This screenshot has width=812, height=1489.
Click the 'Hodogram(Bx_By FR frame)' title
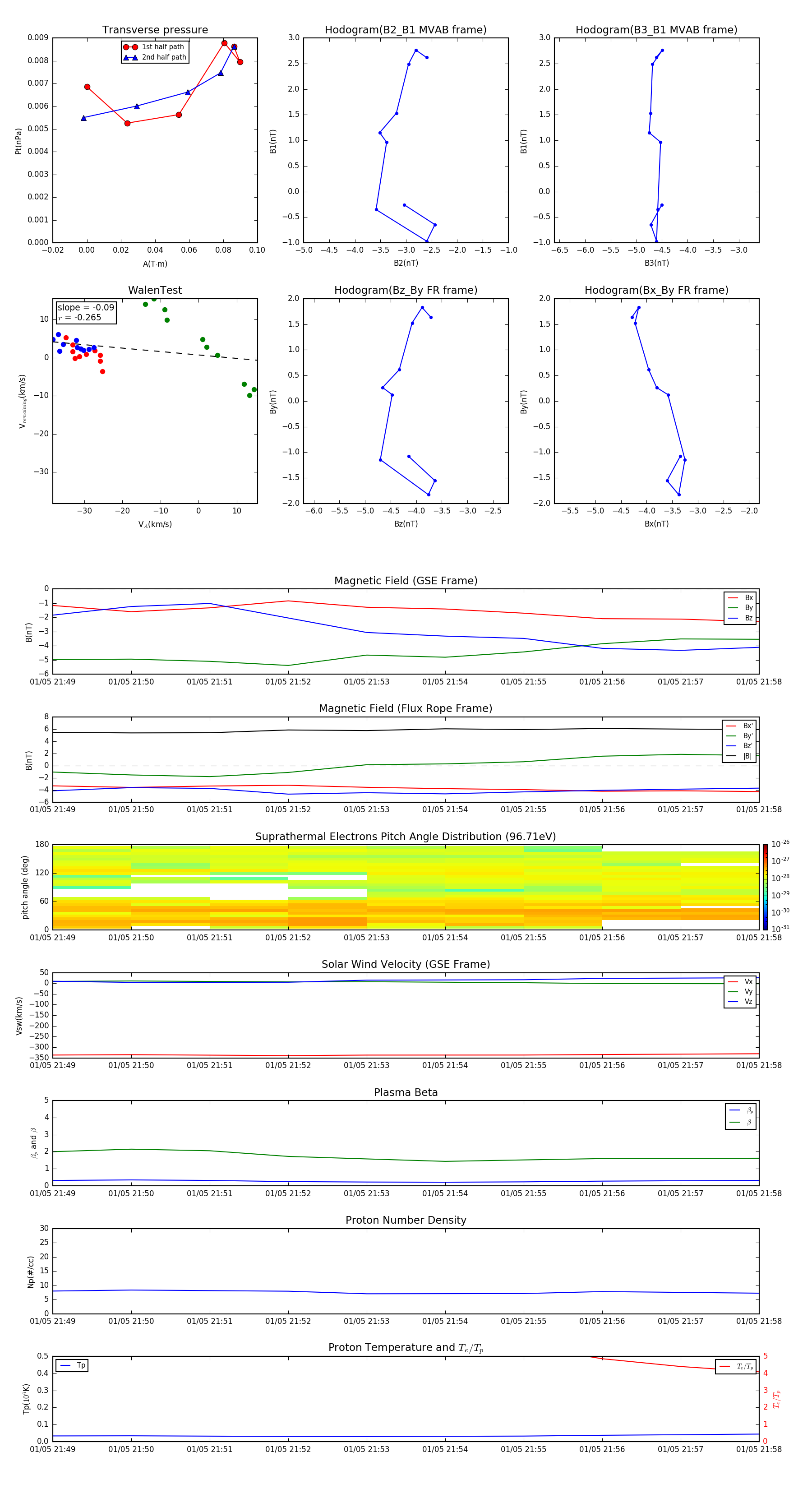[656, 290]
